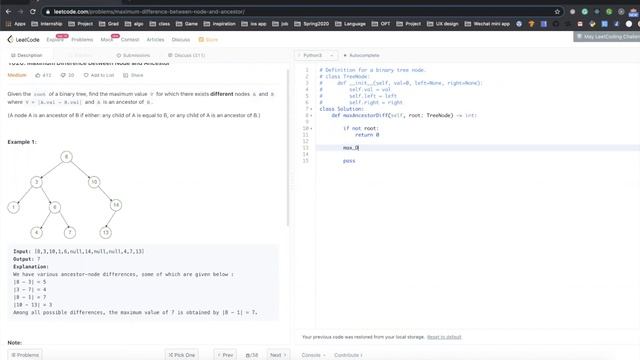Open the Game bookmark folder
The height and width of the screenshot is (360, 640).
click(187, 24)
